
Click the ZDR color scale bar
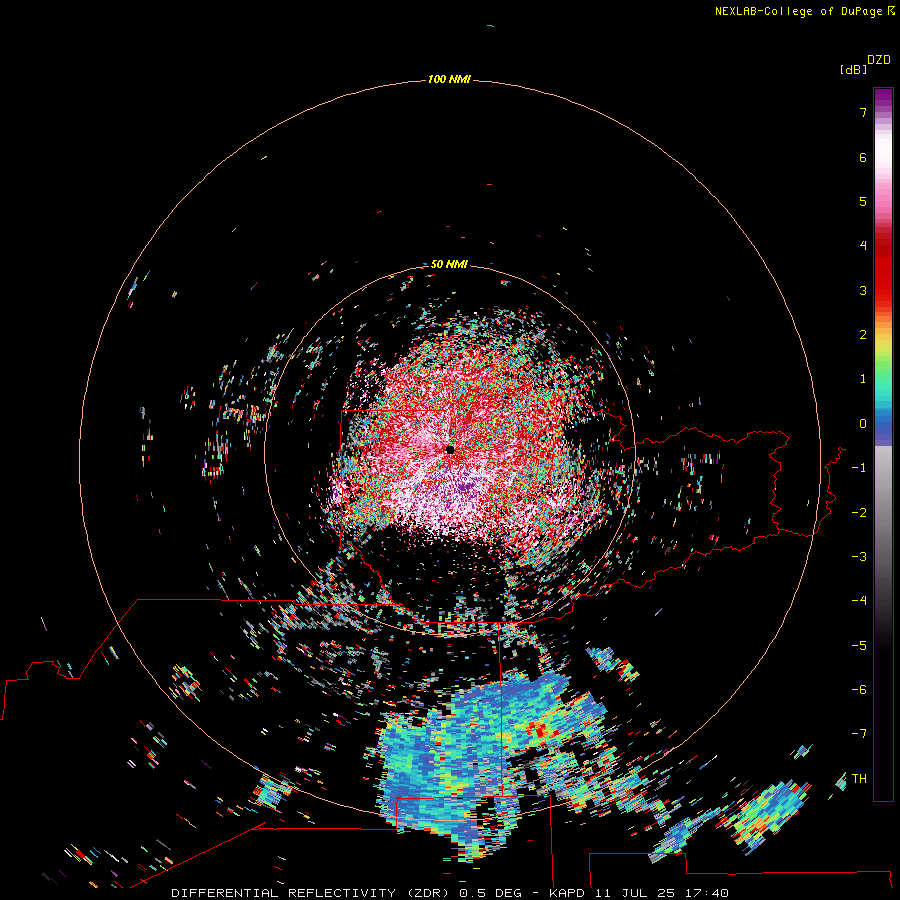[x=883, y=444]
